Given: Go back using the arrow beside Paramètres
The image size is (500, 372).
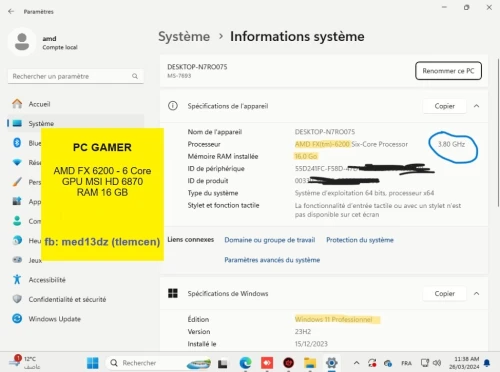Looking at the screenshot, I should pos(11,11).
